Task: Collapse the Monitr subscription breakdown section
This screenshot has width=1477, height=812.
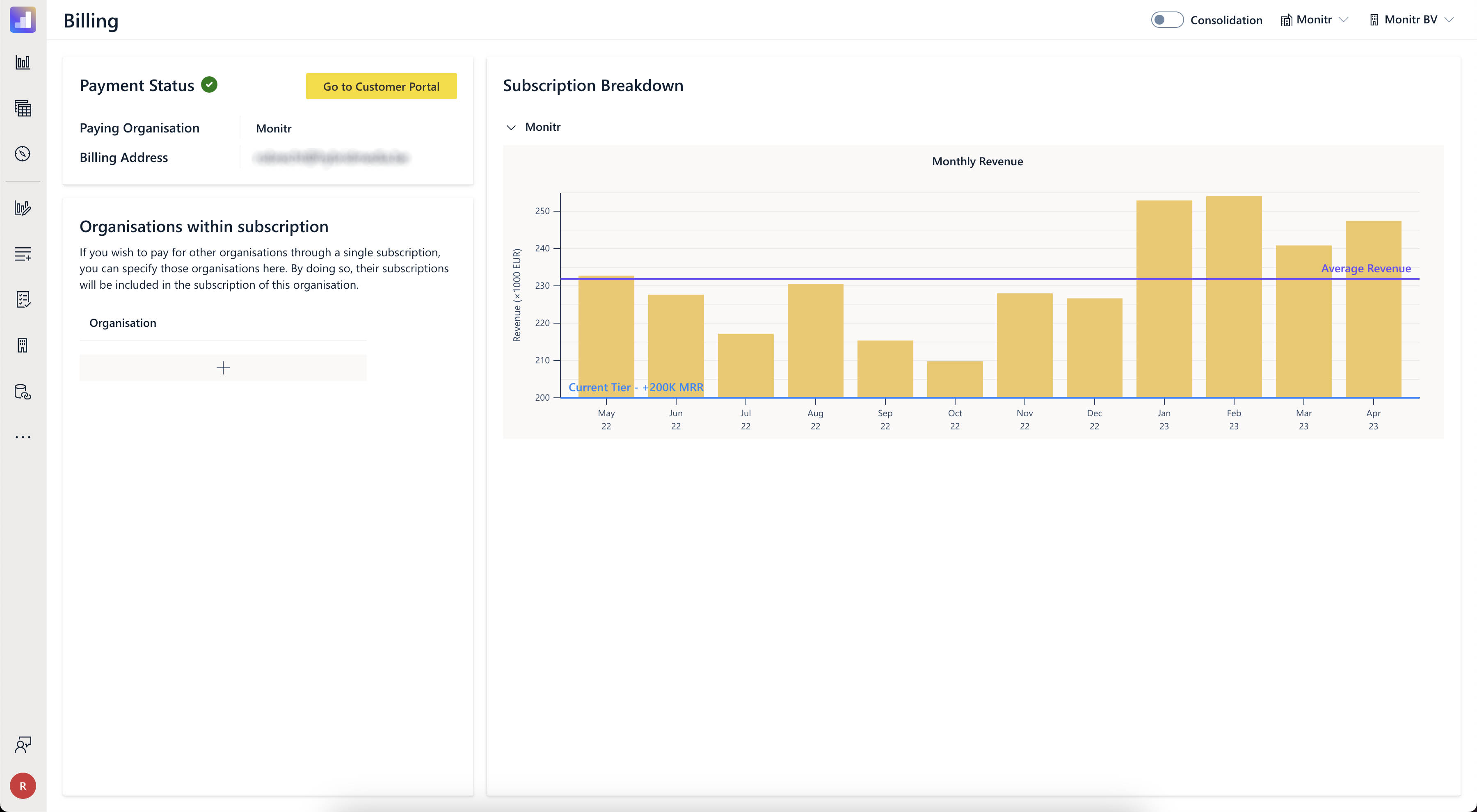Action: 511,127
